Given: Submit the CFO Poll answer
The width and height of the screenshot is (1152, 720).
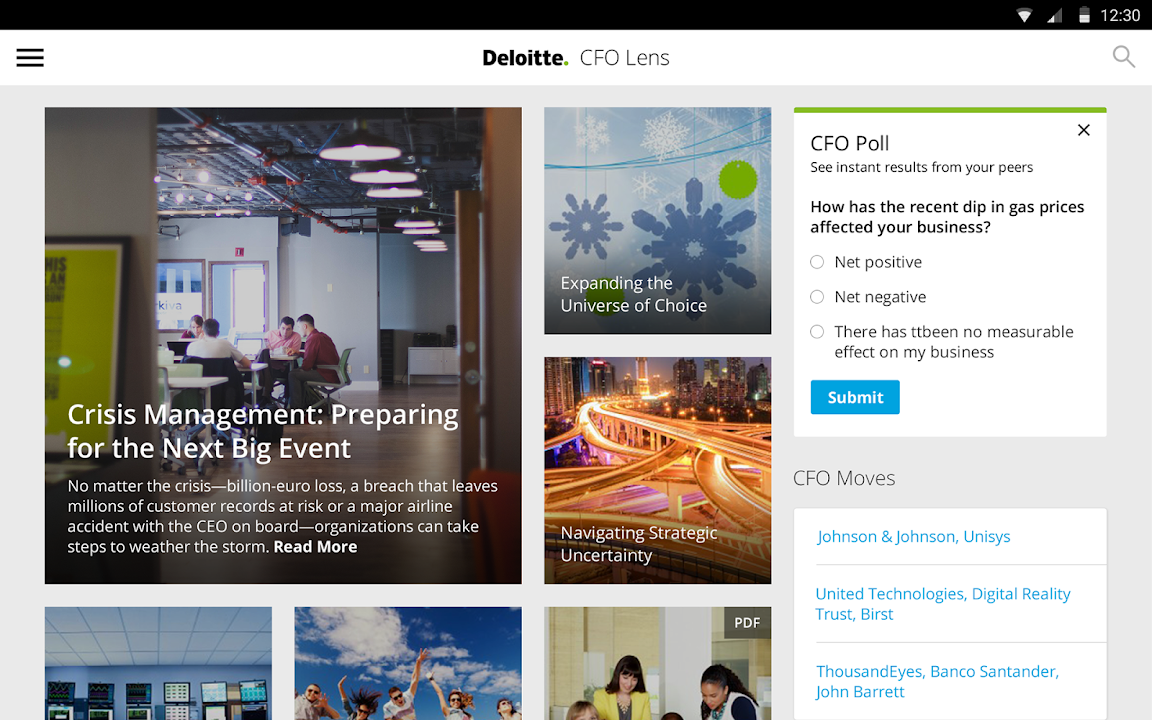Looking at the screenshot, I should (x=855, y=397).
